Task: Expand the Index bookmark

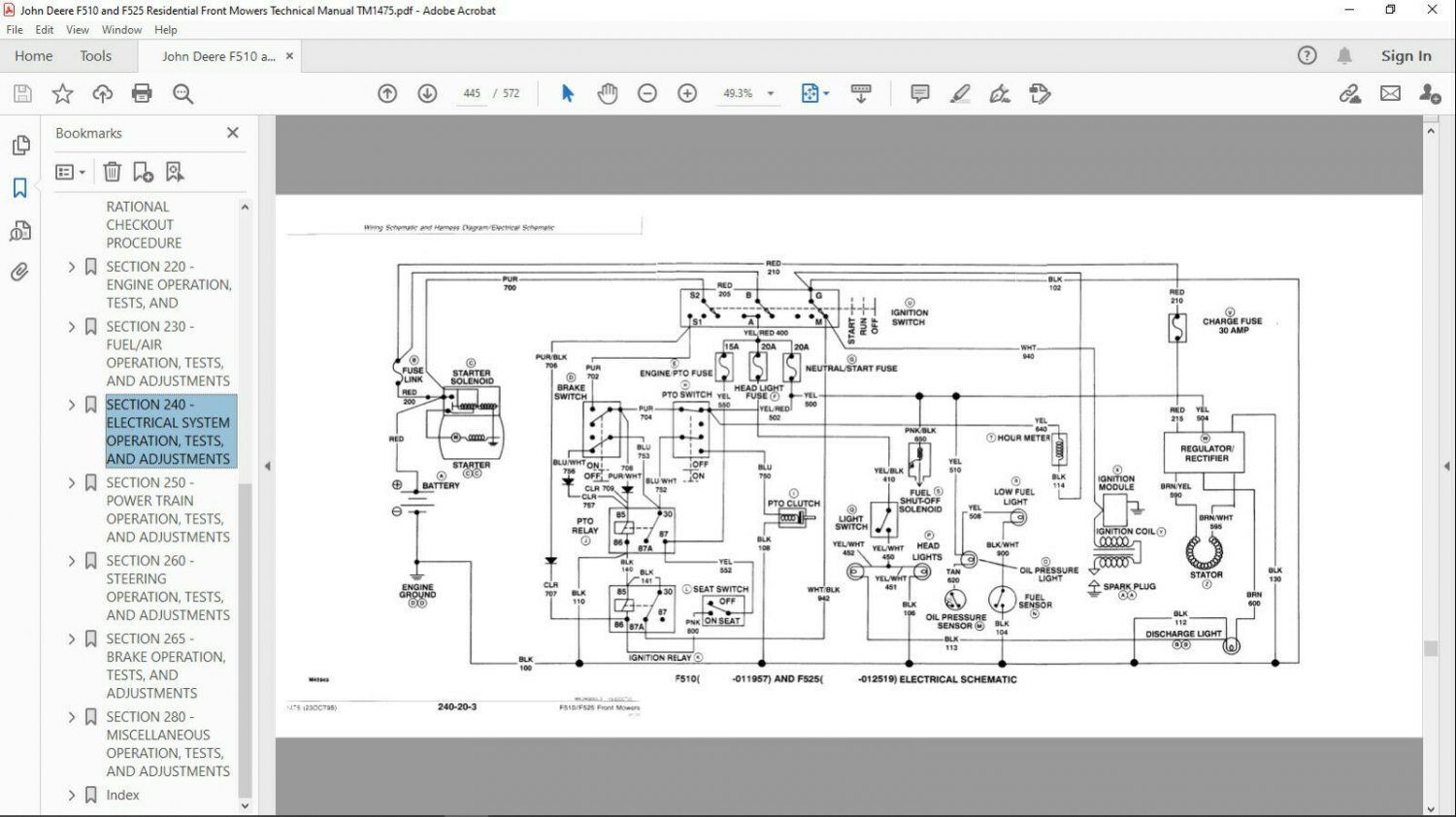Action: tap(72, 795)
